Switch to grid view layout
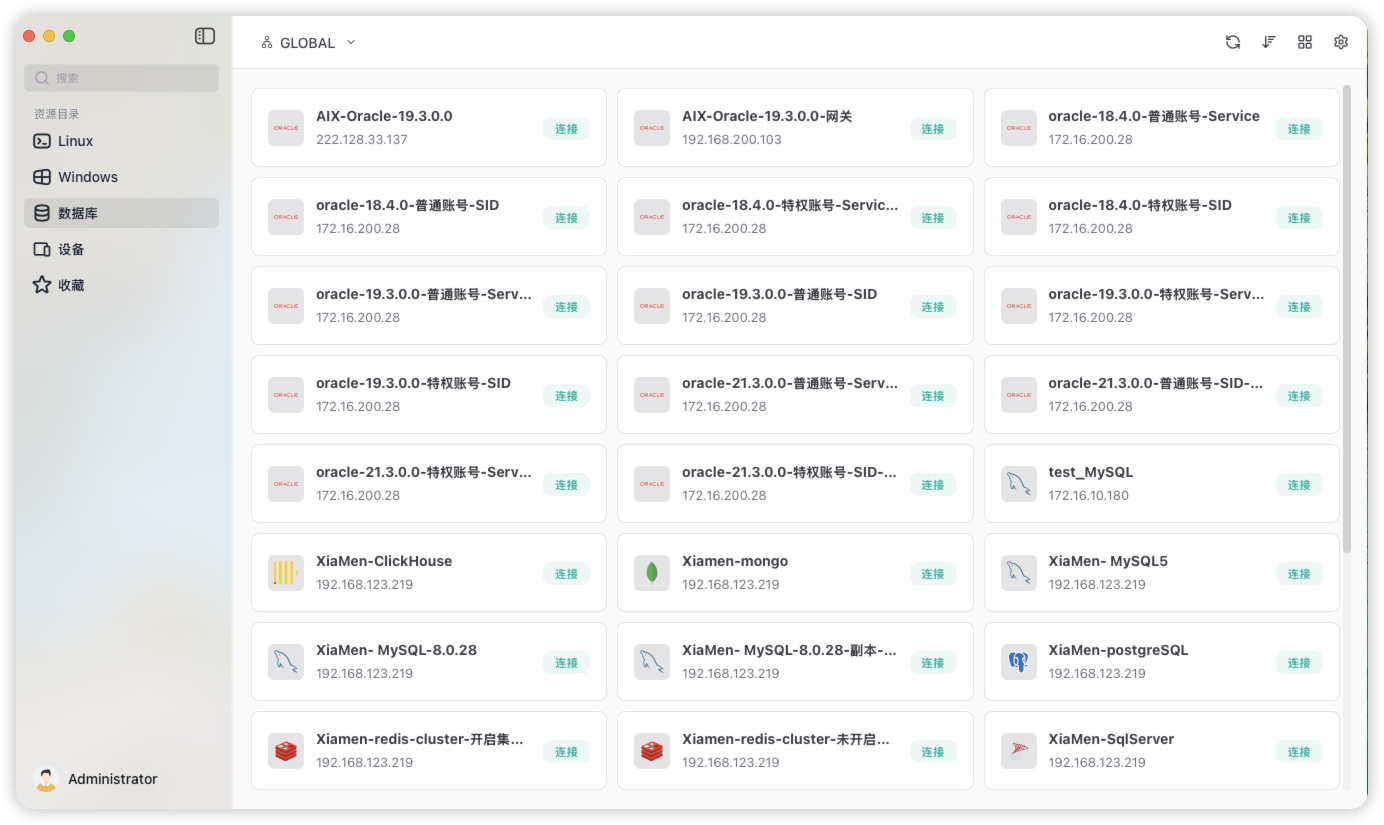The image size is (1384, 825). pos(1304,42)
